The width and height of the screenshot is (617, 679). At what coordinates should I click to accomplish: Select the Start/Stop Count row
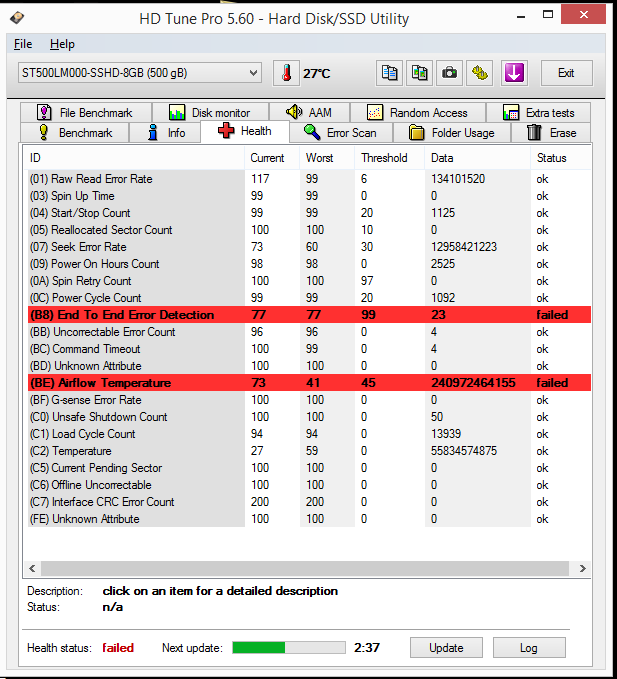(309, 213)
